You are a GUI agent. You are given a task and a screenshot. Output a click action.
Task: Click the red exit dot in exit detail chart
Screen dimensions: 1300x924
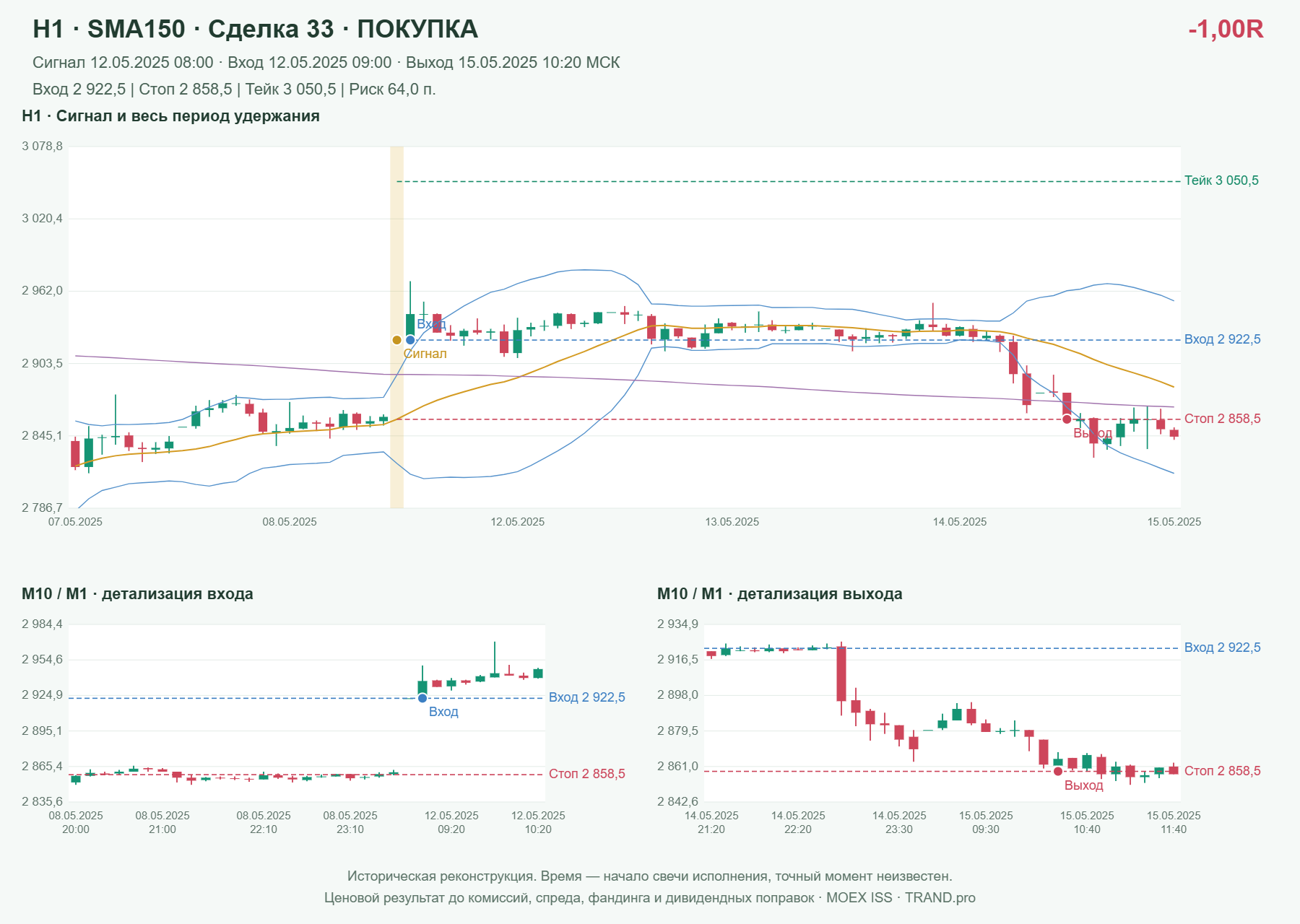click(1058, 772)
